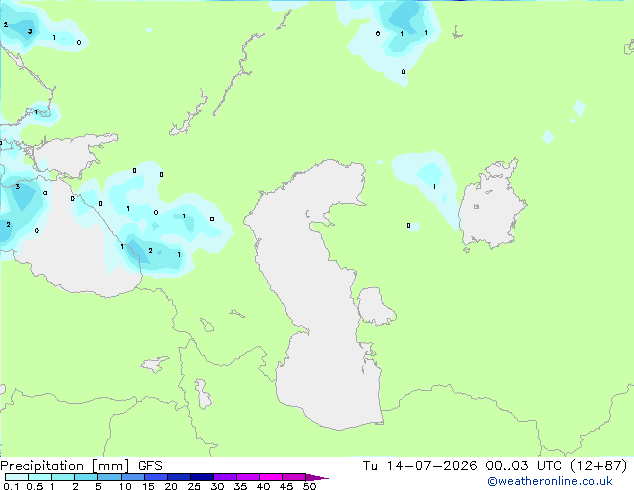634x490 pixels.
Task: Click the date text 'Tu 14-07-2026'
Action: click(420, 466)
